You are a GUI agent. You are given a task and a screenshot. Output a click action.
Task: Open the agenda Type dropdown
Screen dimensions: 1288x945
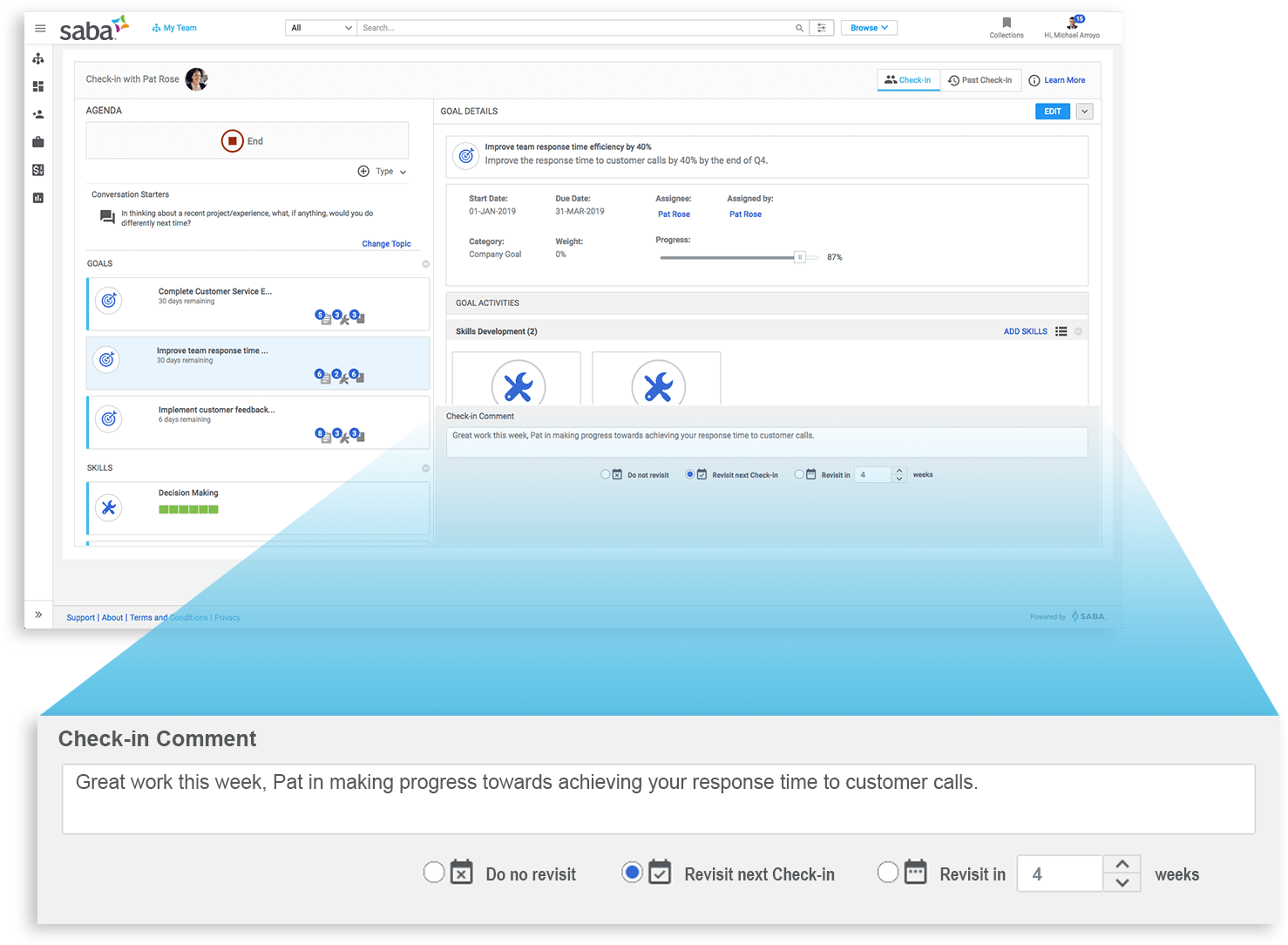[x=390, y=172]
